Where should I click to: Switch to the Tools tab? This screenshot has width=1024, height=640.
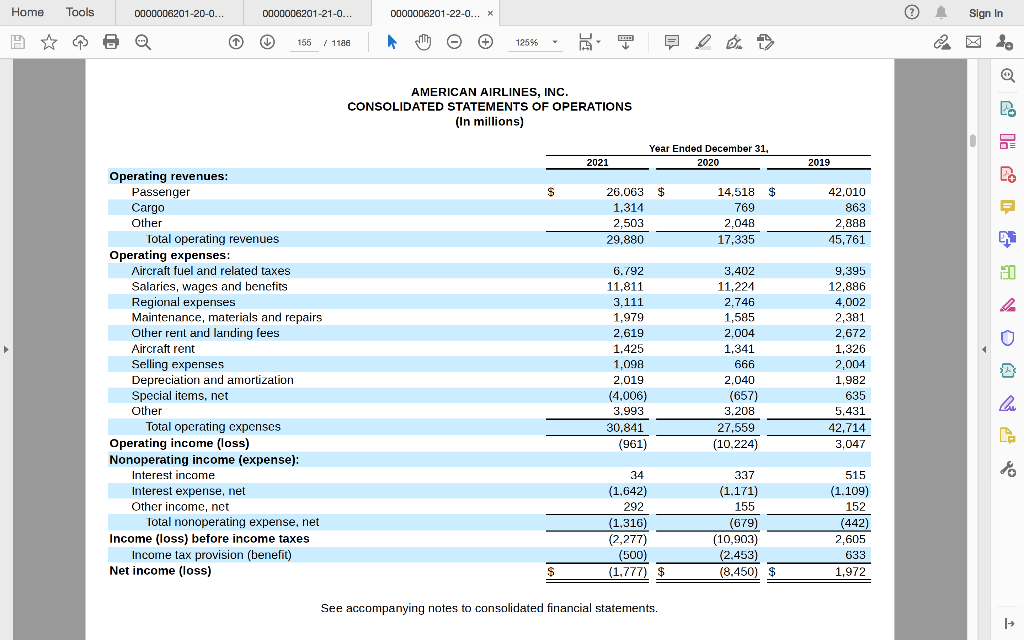[80, 12]
